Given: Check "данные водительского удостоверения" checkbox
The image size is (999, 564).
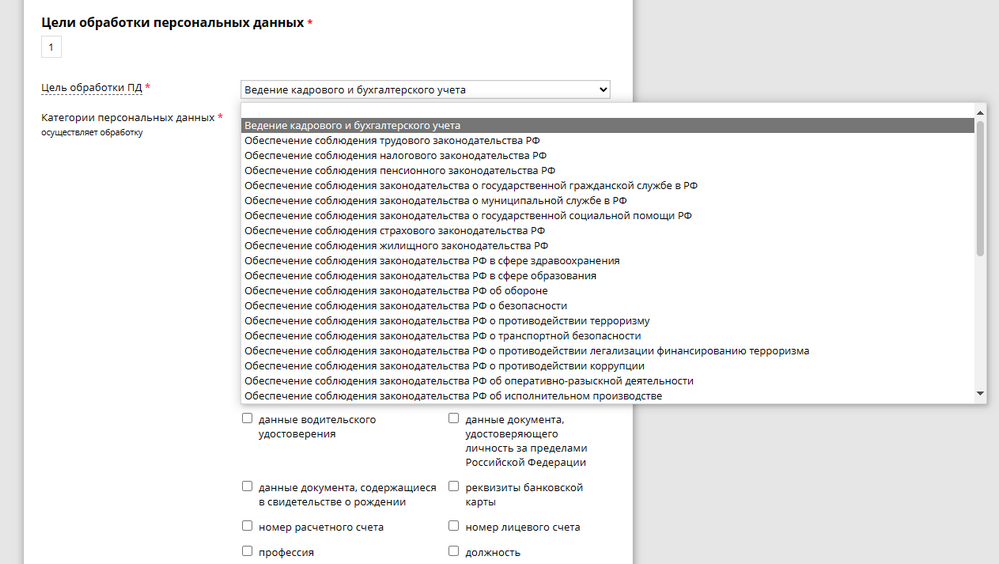Looking at the screenshot, I should (247, 420).
